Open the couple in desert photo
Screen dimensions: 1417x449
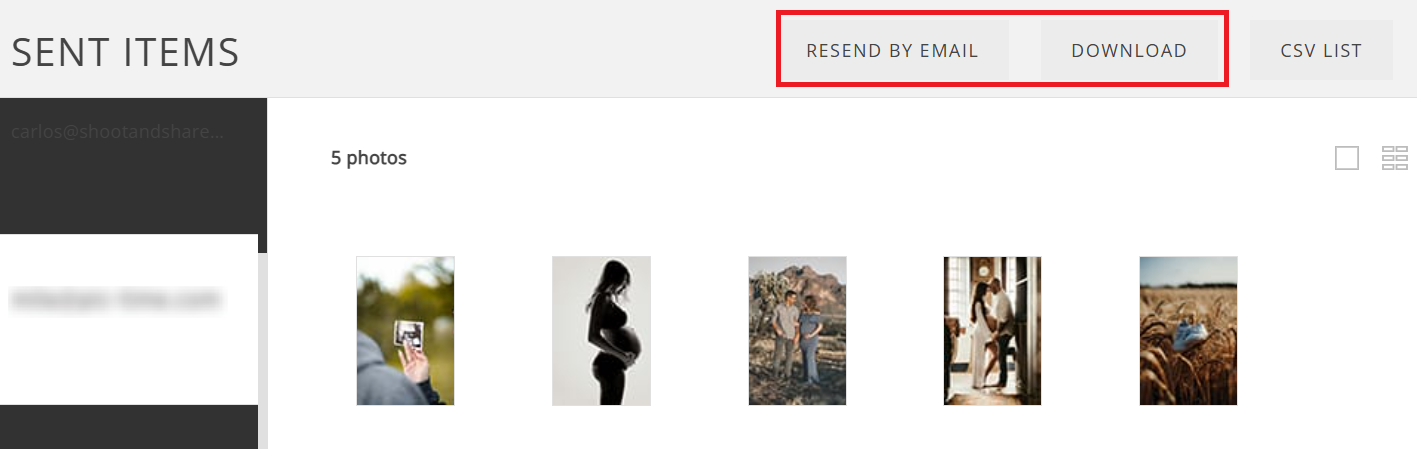pyautogui.click(x=797, y=331)
